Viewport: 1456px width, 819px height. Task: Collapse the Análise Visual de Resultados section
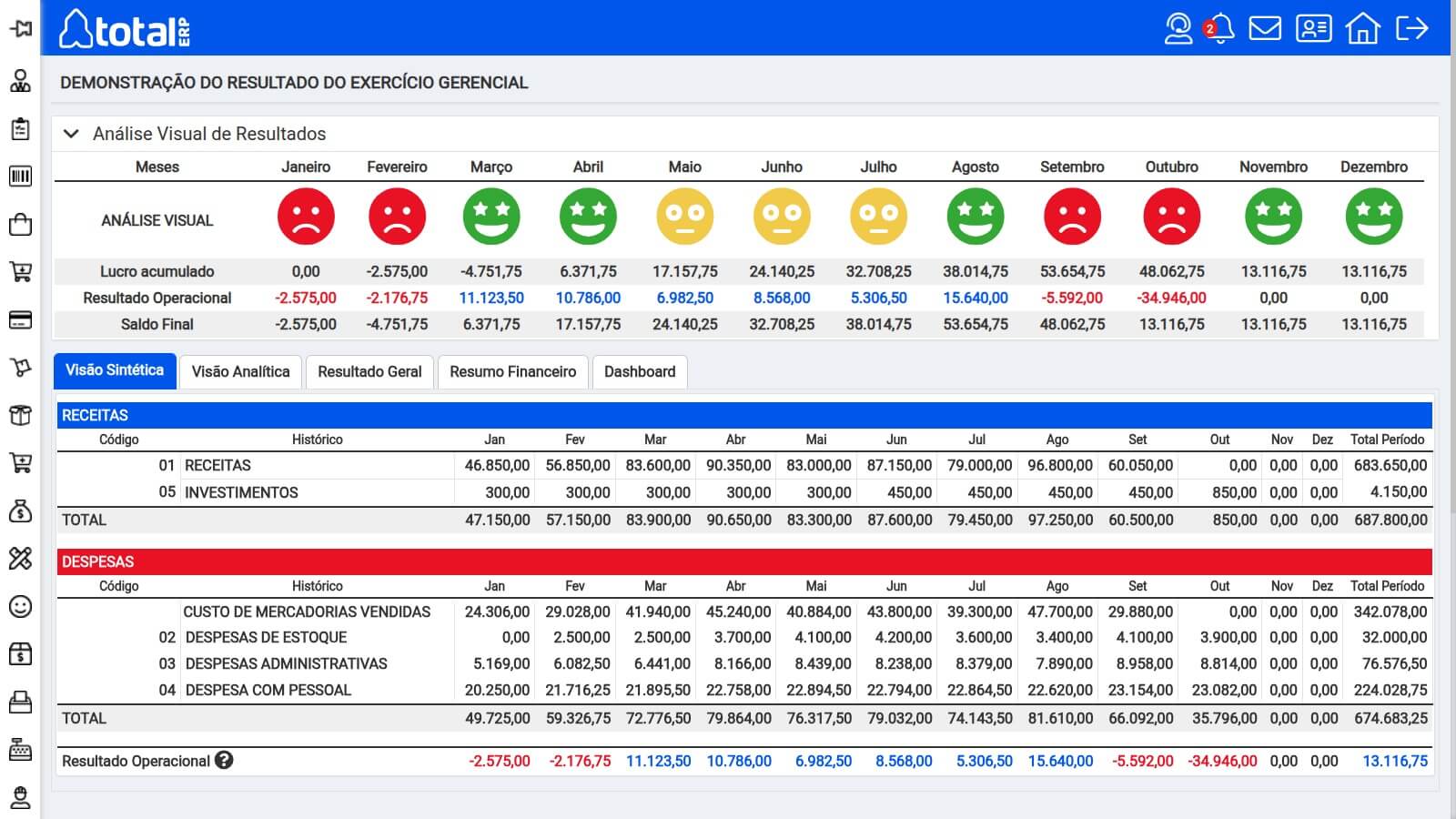pos(71,134)
